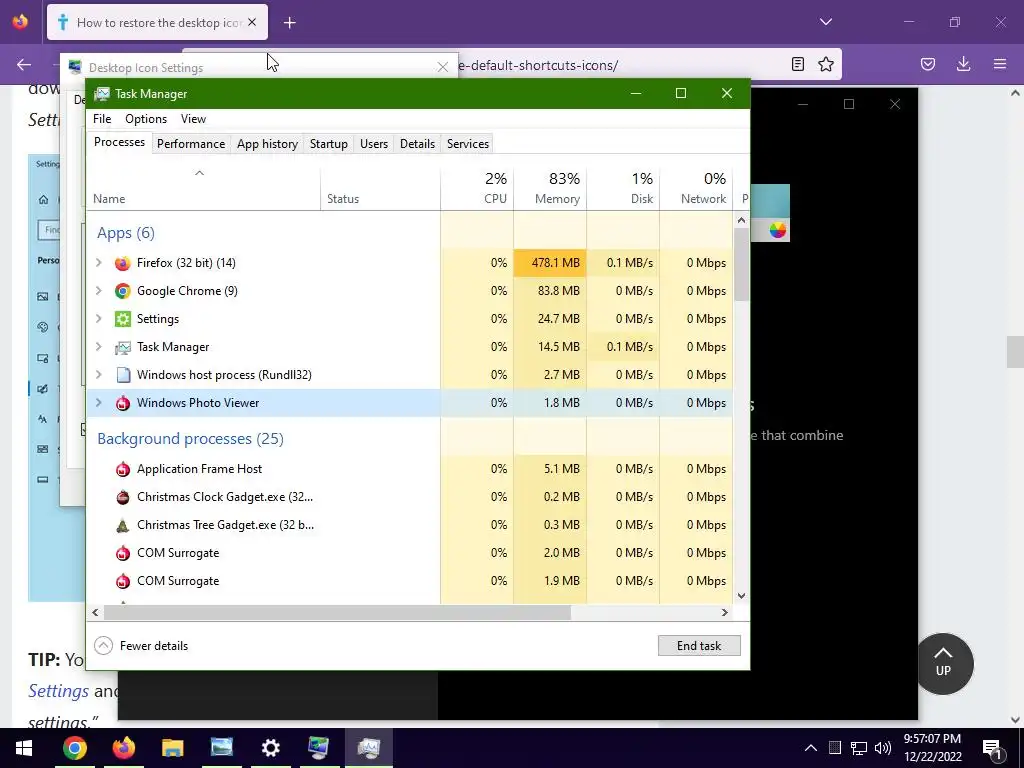Open Firefox downloads panel

pos(963,64)
